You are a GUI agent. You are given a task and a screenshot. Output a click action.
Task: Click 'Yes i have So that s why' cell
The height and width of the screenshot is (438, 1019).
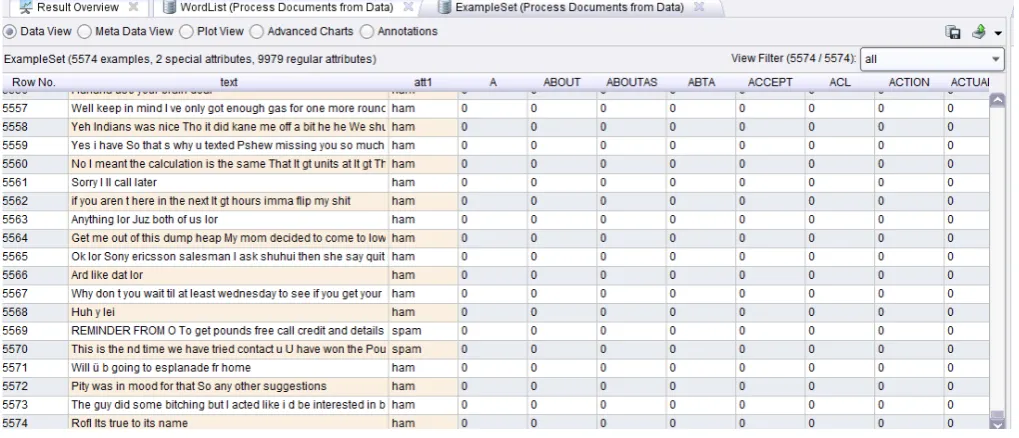[x=229, y=146]
